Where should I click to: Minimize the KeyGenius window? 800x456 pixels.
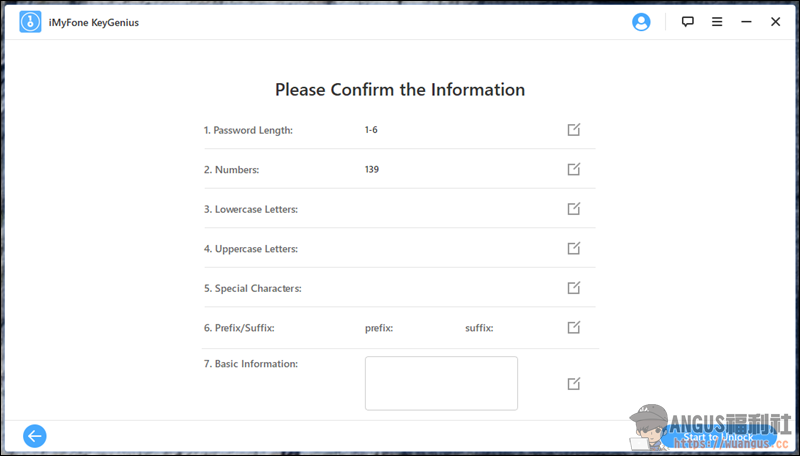point(746,22)
